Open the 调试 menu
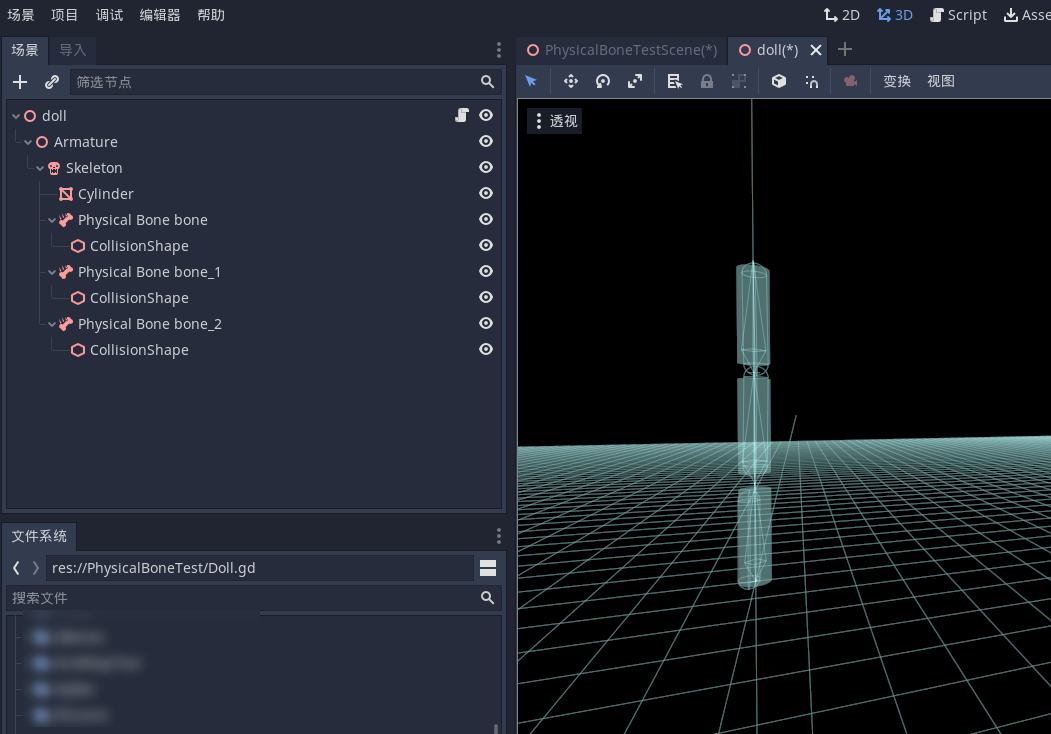The height and width of the screenshot is (734, 1051). (109, 15)
